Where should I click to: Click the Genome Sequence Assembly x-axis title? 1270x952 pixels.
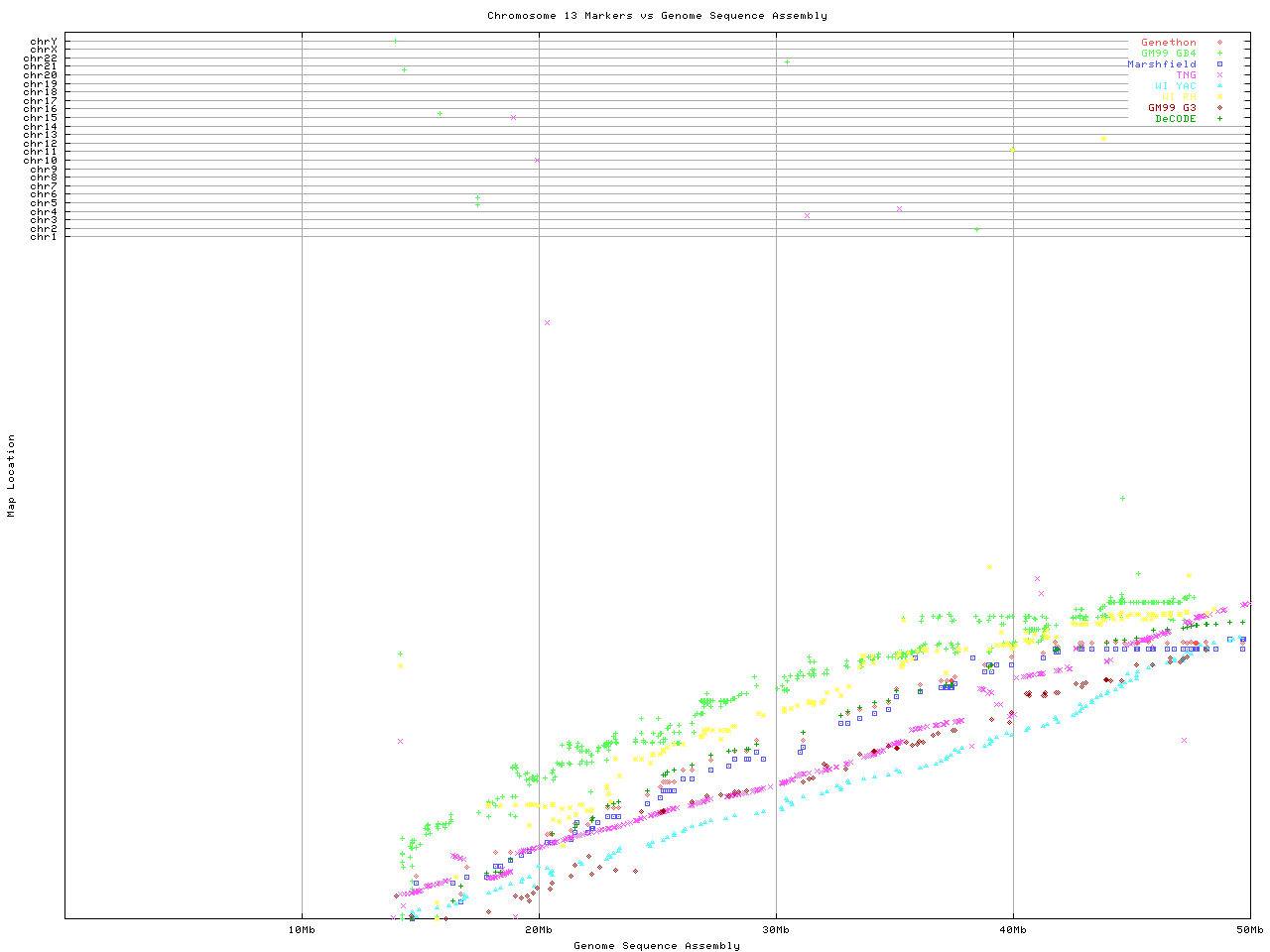point(657,945)
